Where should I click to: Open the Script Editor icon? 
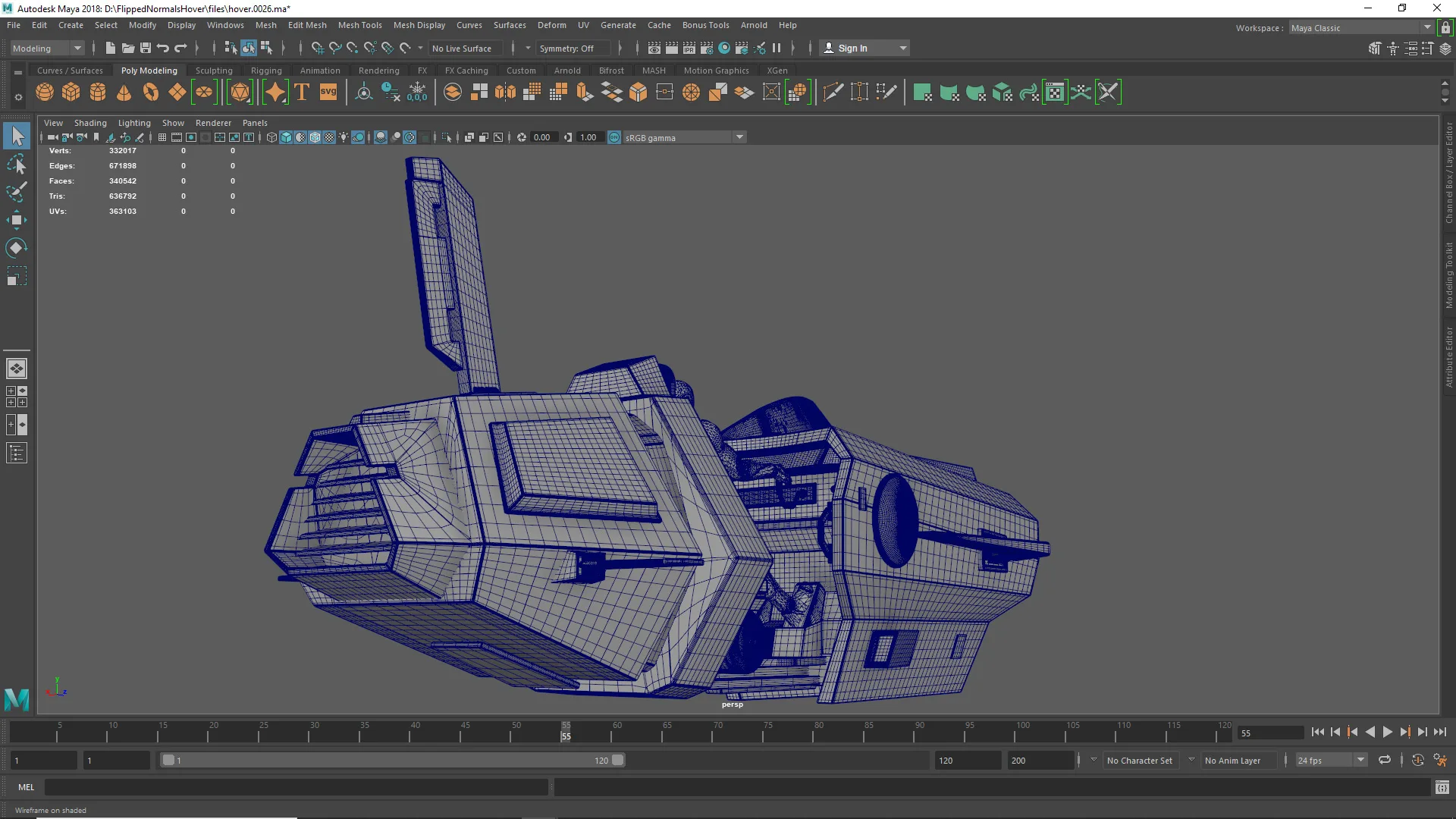(1442, 788)
